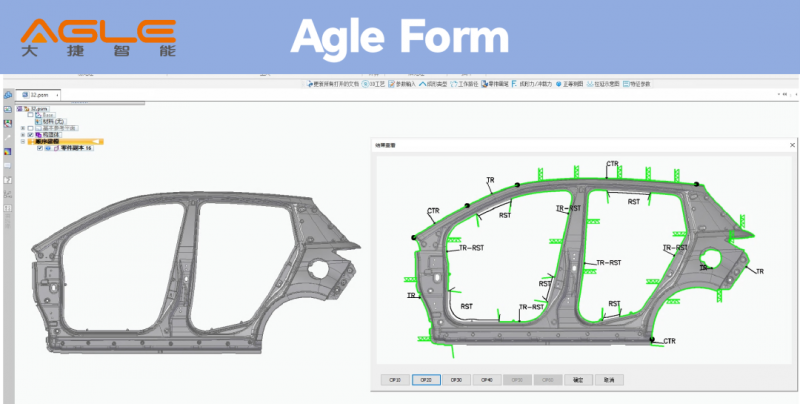The image size is (800, 404).
Task: Collapse the highlighted orange tree node
Action: 23,141
